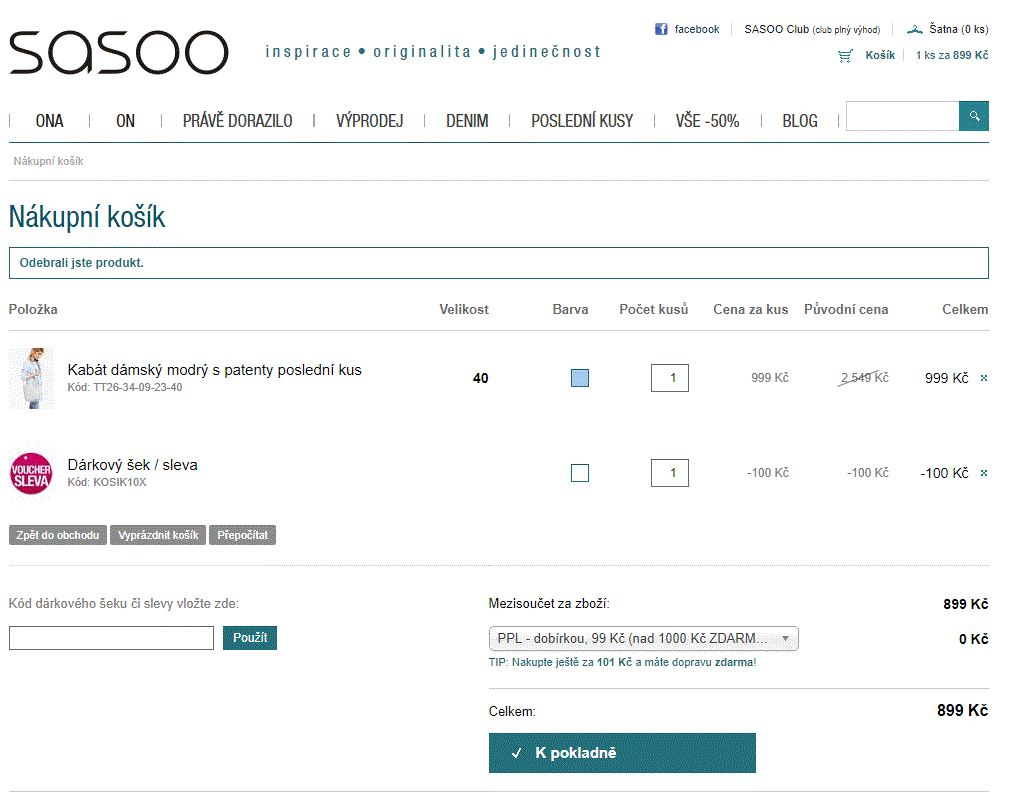Open the ONA menu
The height and width of the screenshot is (792, 1015).
49,121
